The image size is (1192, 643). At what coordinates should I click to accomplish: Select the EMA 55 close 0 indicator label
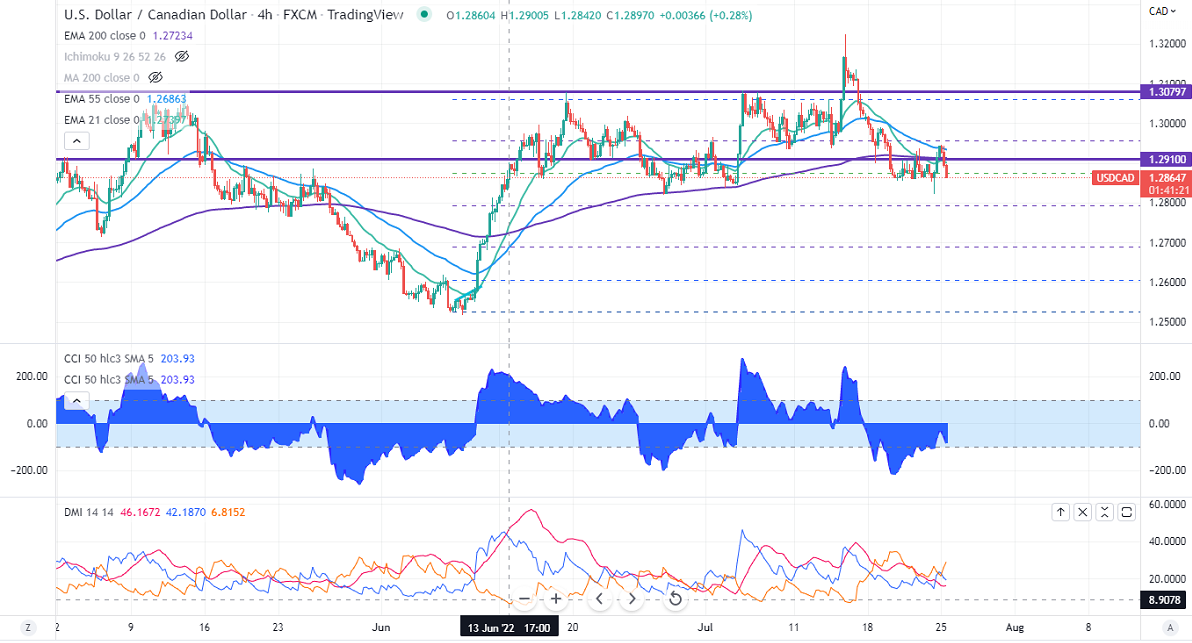coord(102,99)
